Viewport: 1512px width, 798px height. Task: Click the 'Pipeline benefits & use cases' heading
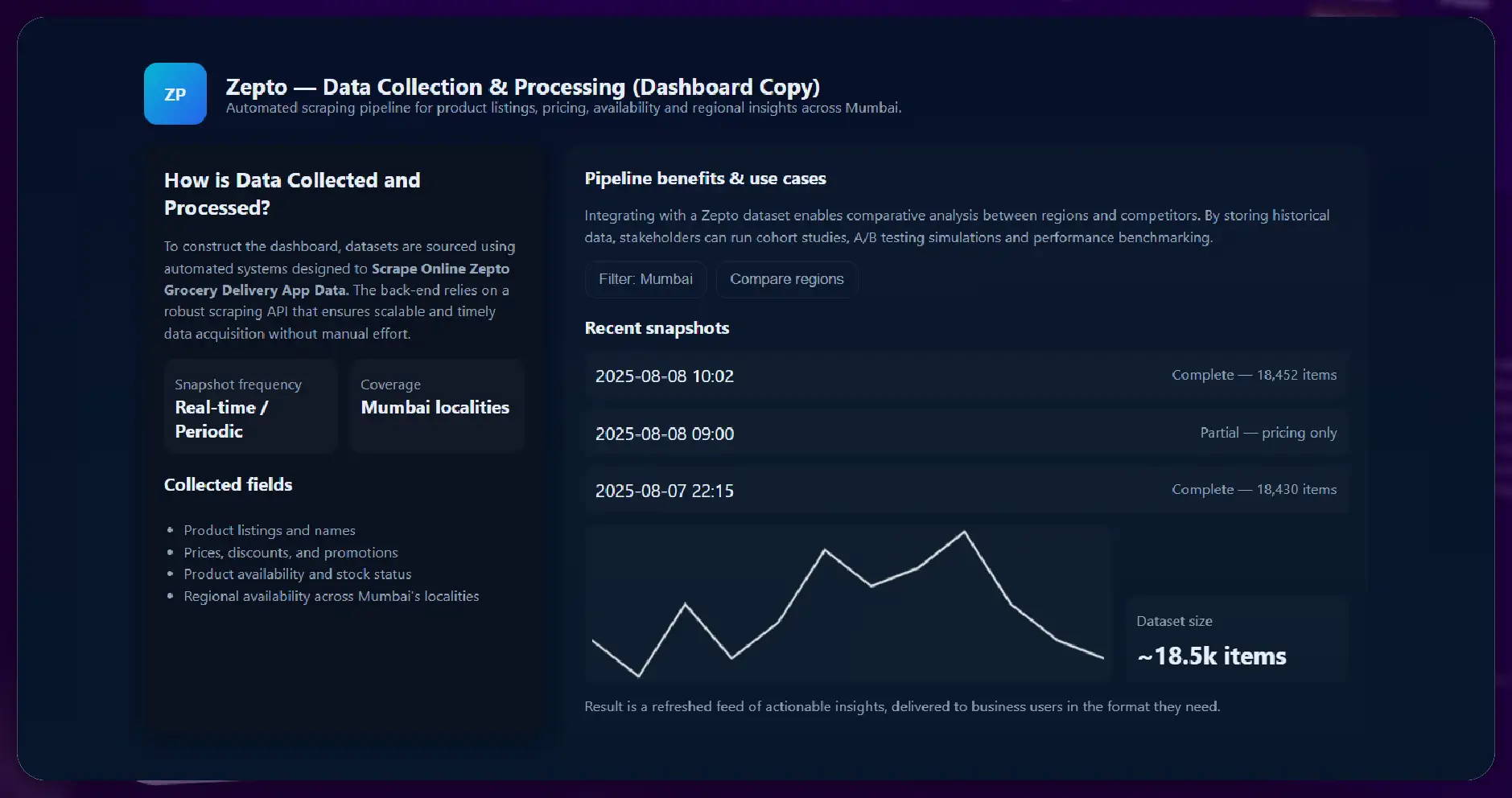[x=705, y=179]
